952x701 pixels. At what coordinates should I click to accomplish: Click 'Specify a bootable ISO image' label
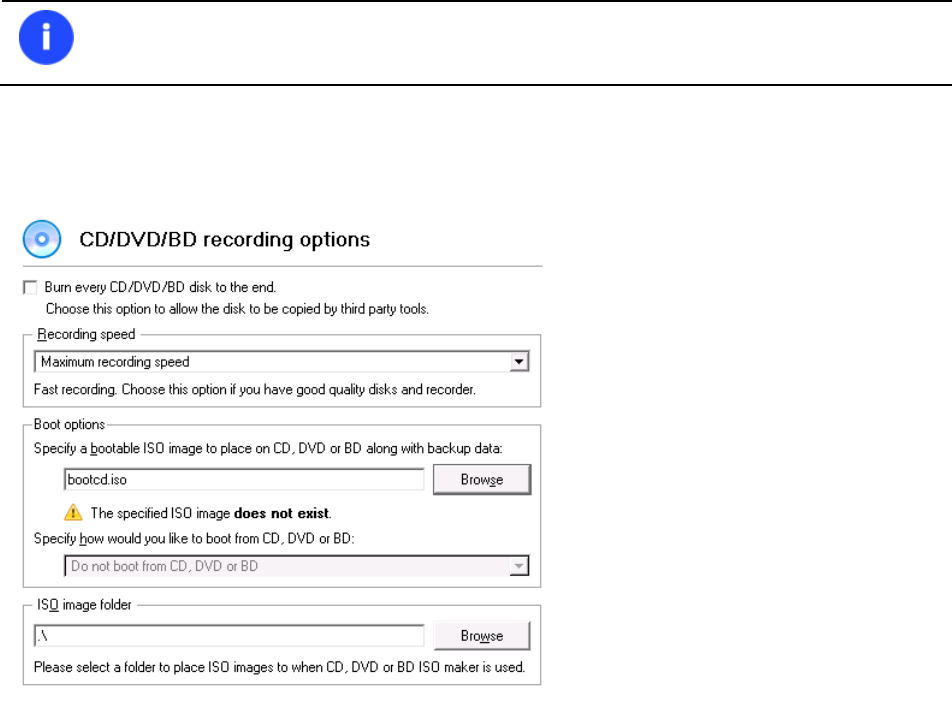[x=268, y=449]
